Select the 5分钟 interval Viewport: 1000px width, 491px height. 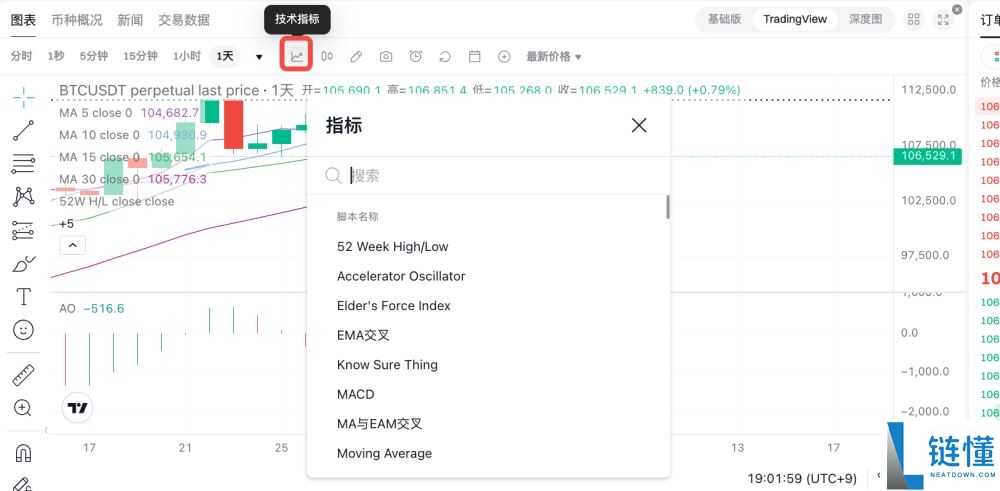tap(94, 56)
